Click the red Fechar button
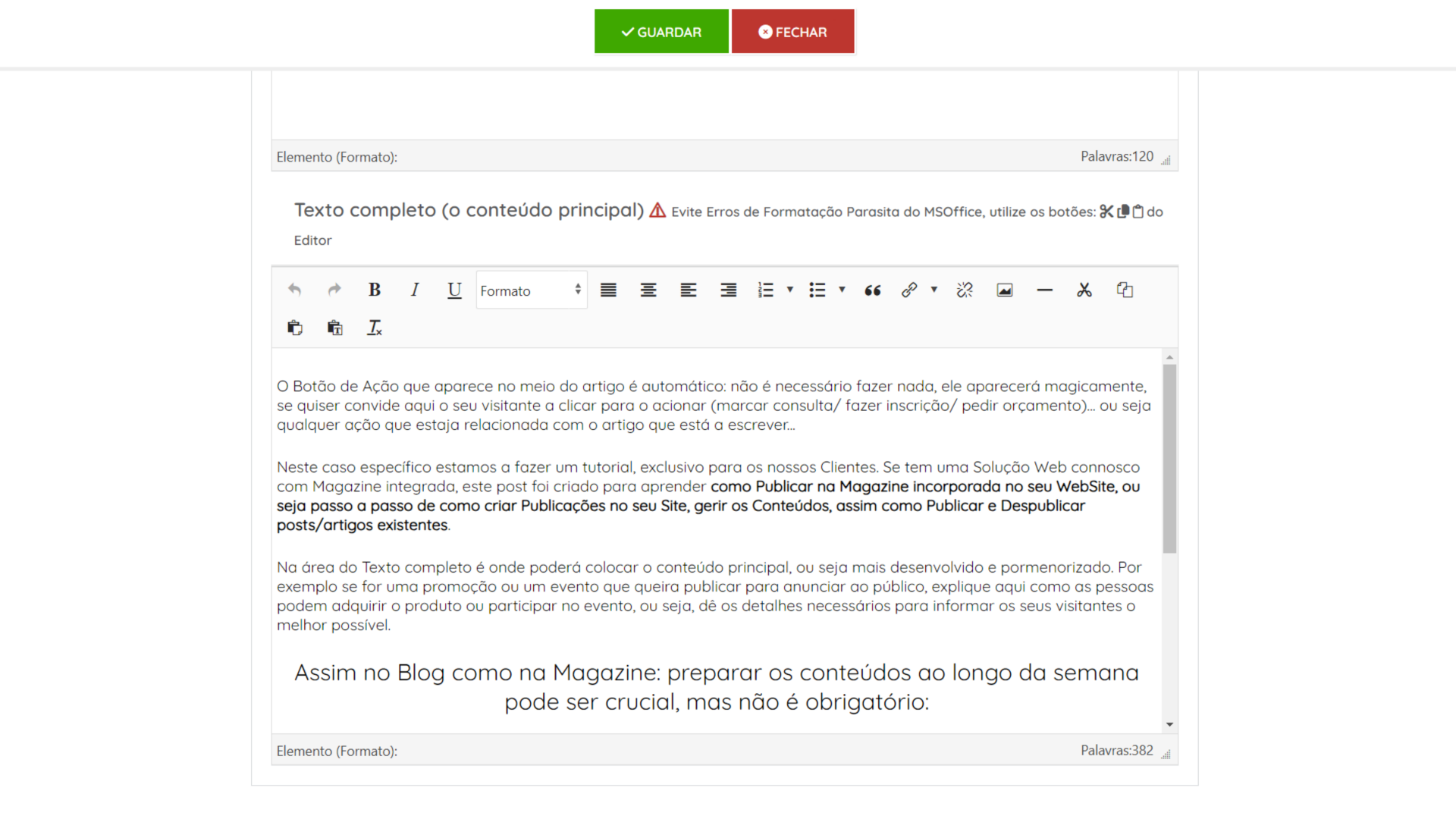1456x819 pixels. pos(792,32)
